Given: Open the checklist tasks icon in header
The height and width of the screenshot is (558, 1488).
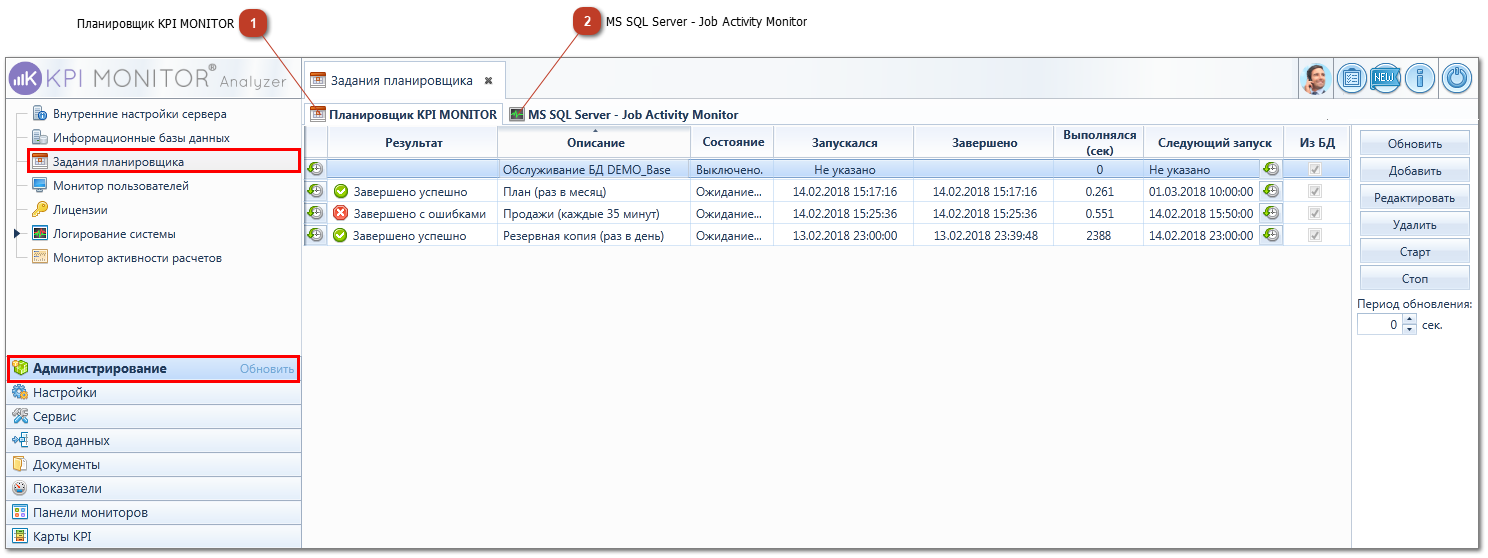Looking at the screenshot, I should click(x=1352, y=79).
